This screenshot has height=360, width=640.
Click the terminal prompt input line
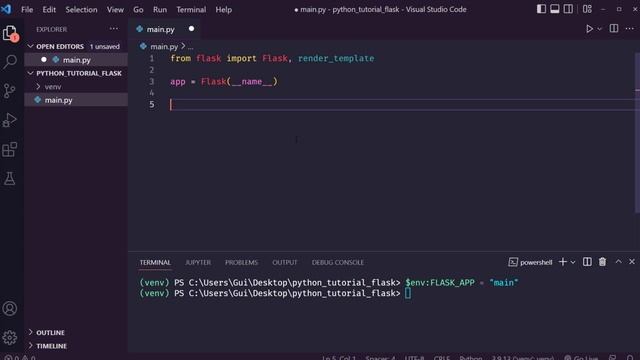408,293
